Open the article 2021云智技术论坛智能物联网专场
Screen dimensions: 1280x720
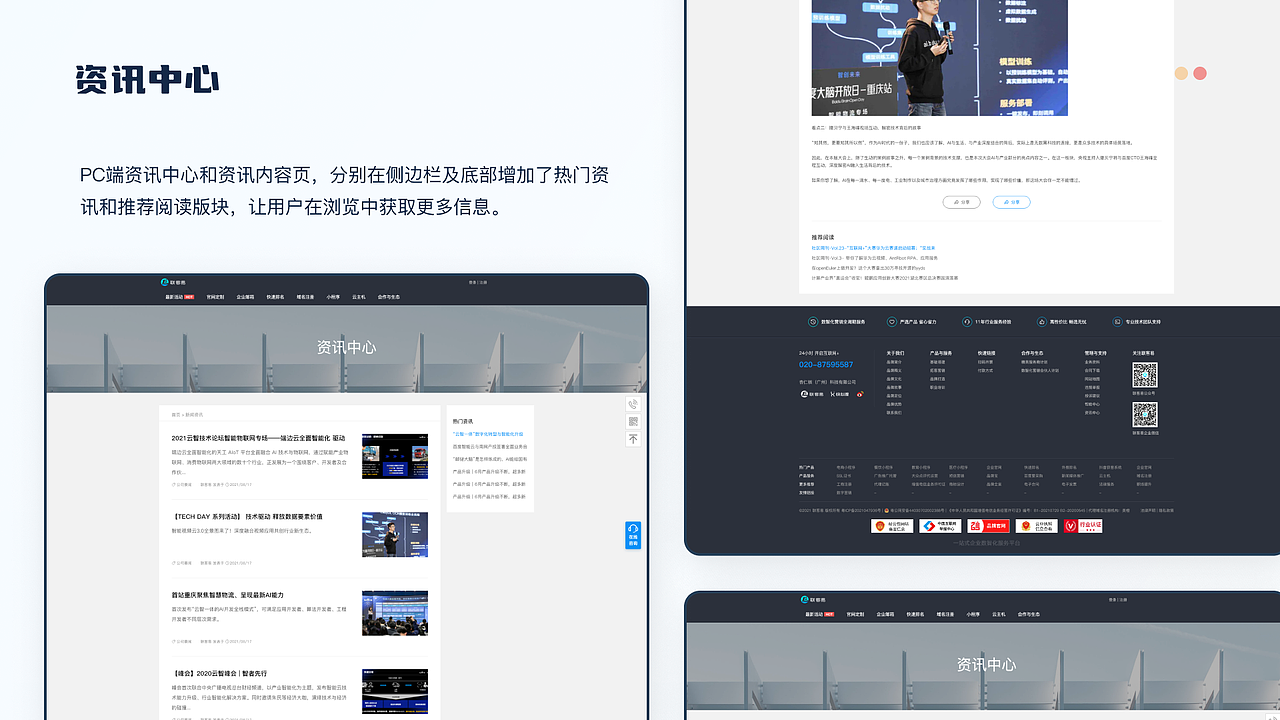258,438
